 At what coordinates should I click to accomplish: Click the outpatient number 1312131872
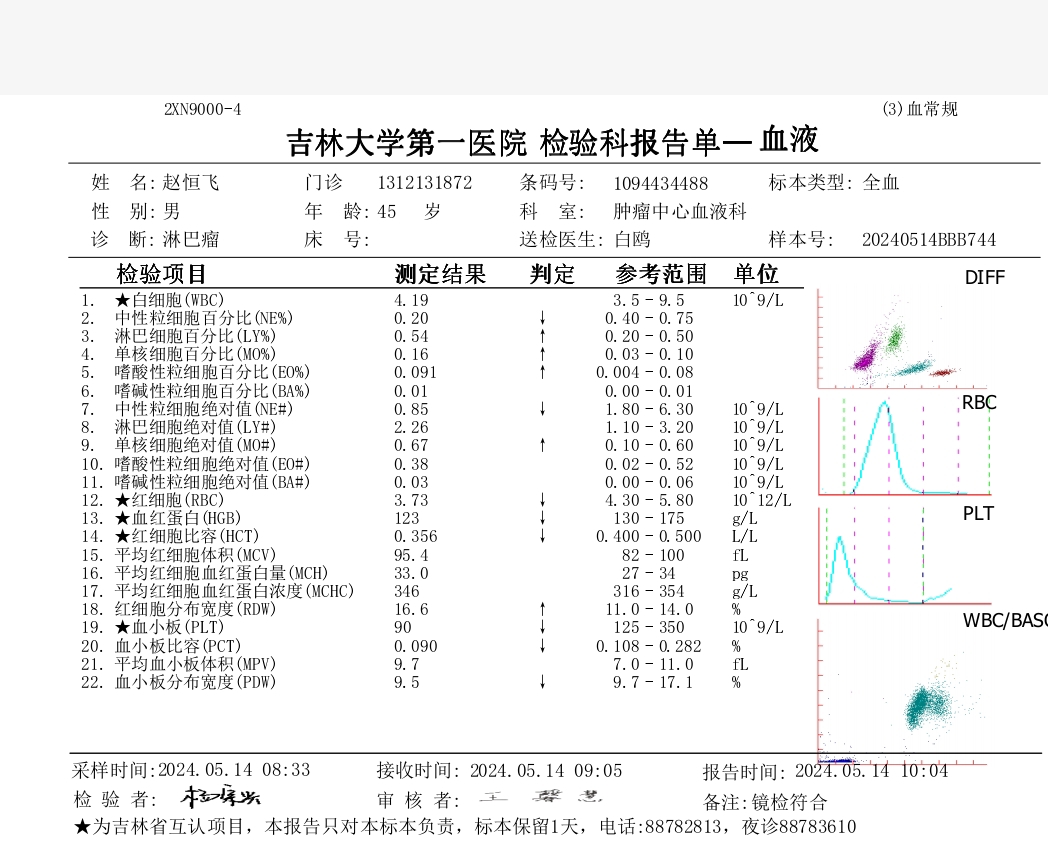coord(425,183)
